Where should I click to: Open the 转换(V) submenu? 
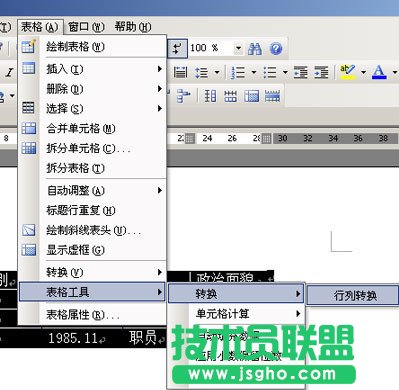point(92,272)
